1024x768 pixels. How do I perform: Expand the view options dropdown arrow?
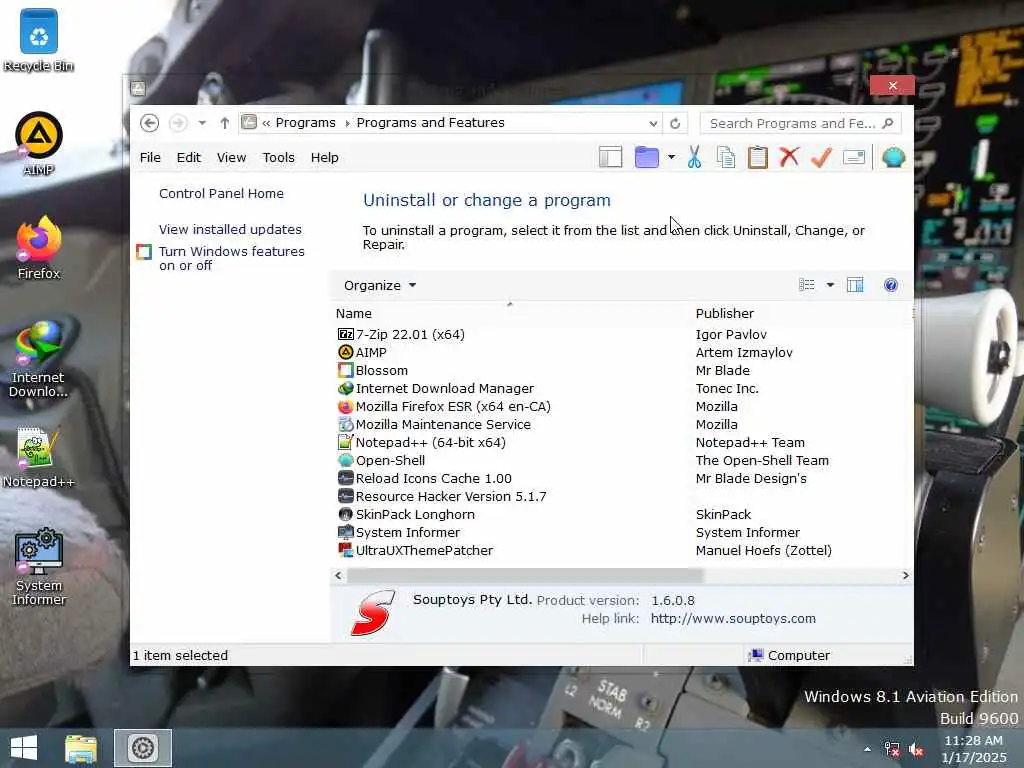coord(830,285)
